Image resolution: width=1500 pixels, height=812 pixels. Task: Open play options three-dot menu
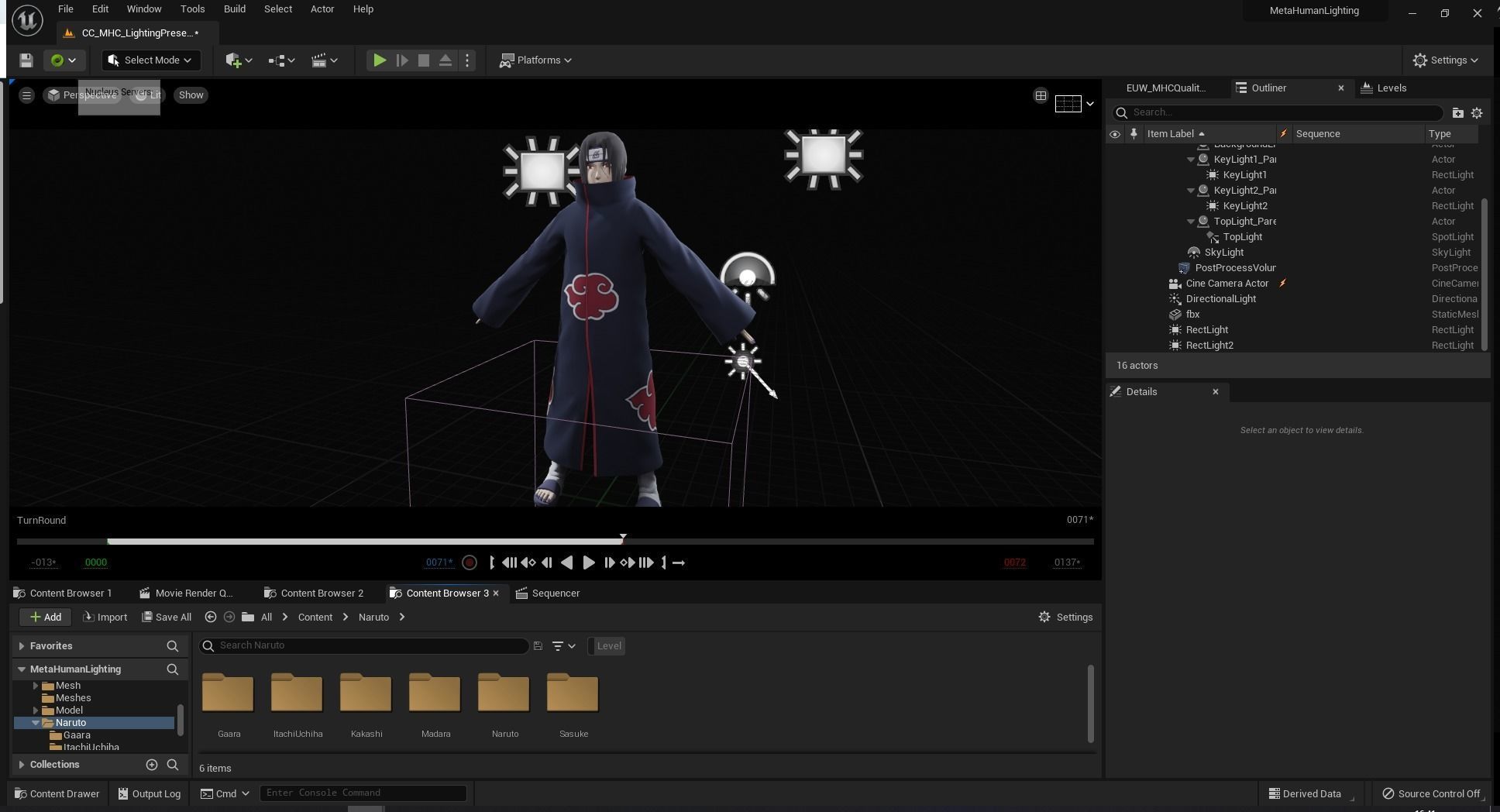pyautogui.click(x=467, y=60)
